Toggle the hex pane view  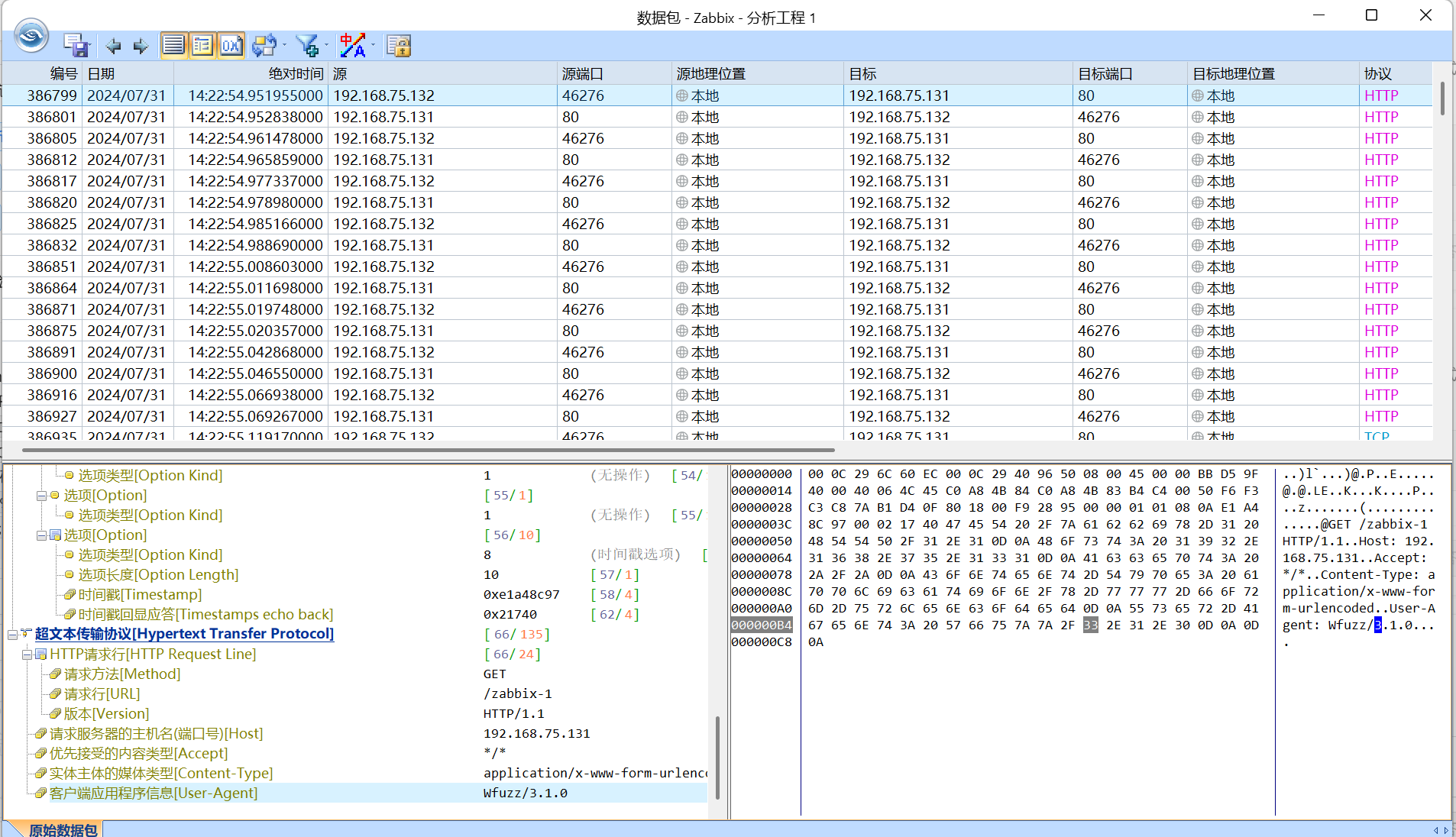coord(231,46)
